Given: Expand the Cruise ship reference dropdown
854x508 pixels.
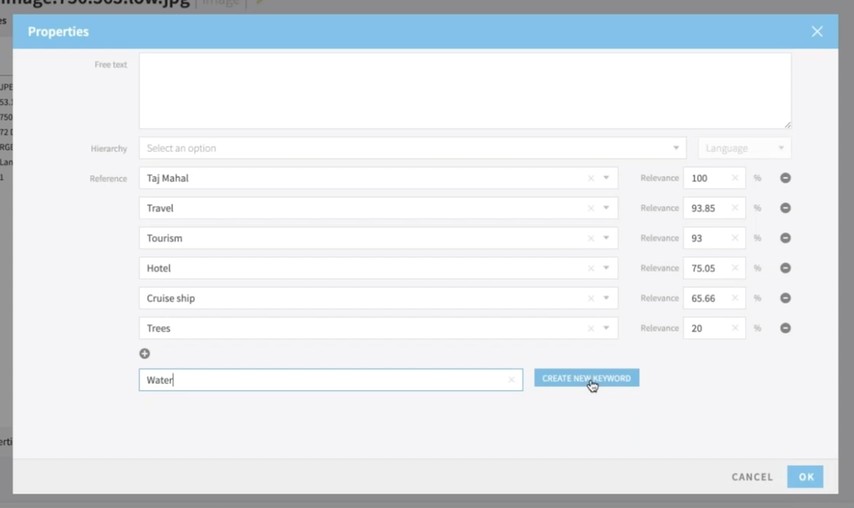Looking at the screenshot, I should point(606,298).
